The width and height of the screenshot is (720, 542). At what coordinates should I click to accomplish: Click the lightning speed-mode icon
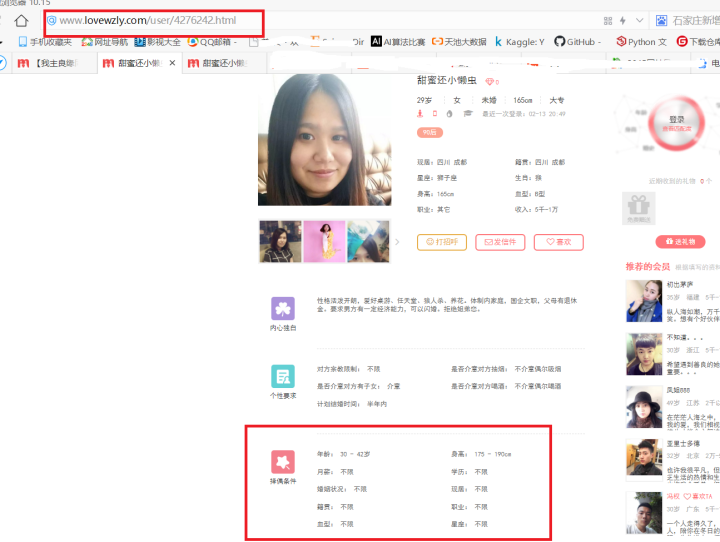click(x=623, y=21)
